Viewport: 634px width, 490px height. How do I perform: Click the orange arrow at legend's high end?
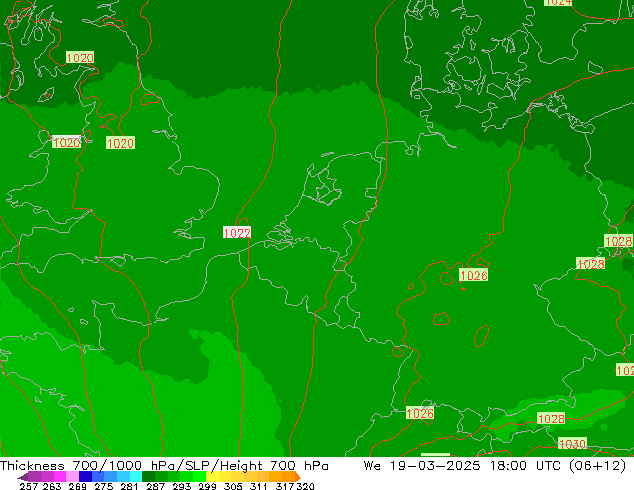(x=298, y=477)
